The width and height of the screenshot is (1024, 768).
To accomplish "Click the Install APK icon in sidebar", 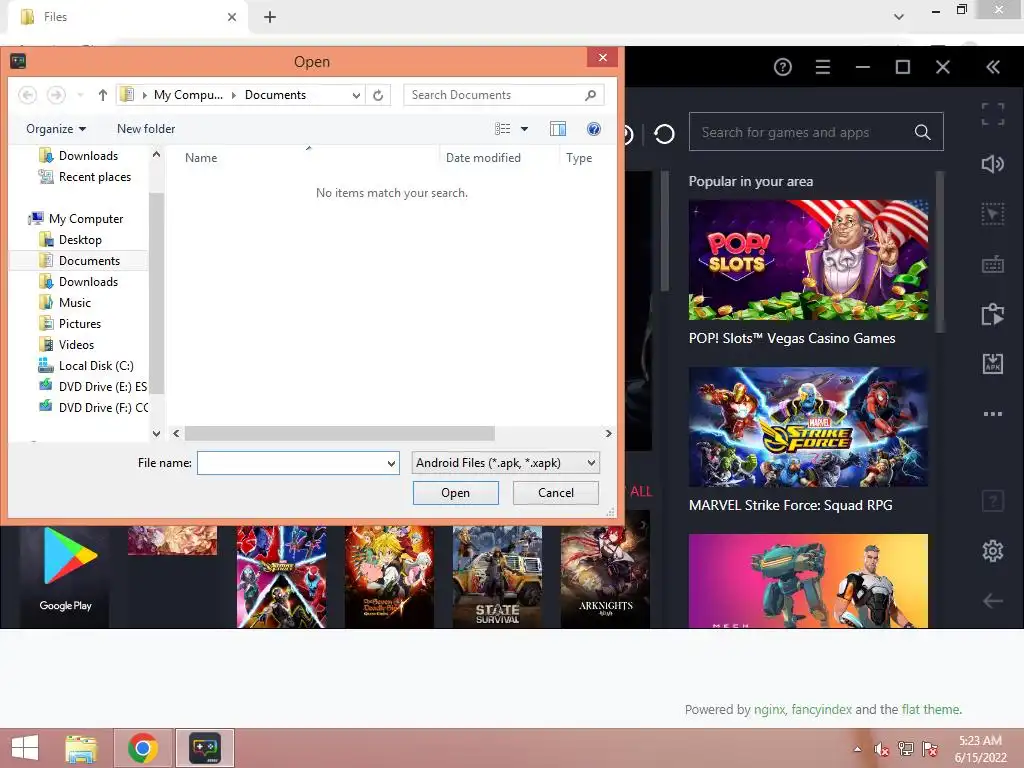I will [x=993, y=364].
